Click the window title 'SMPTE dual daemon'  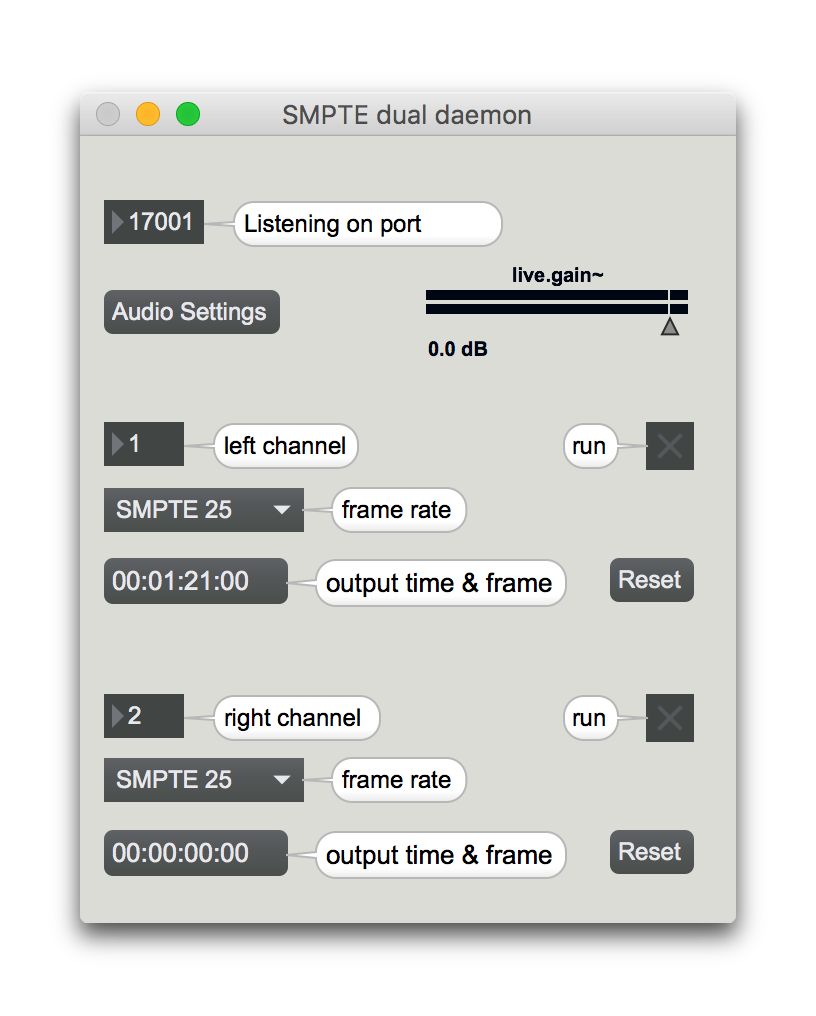407,115
